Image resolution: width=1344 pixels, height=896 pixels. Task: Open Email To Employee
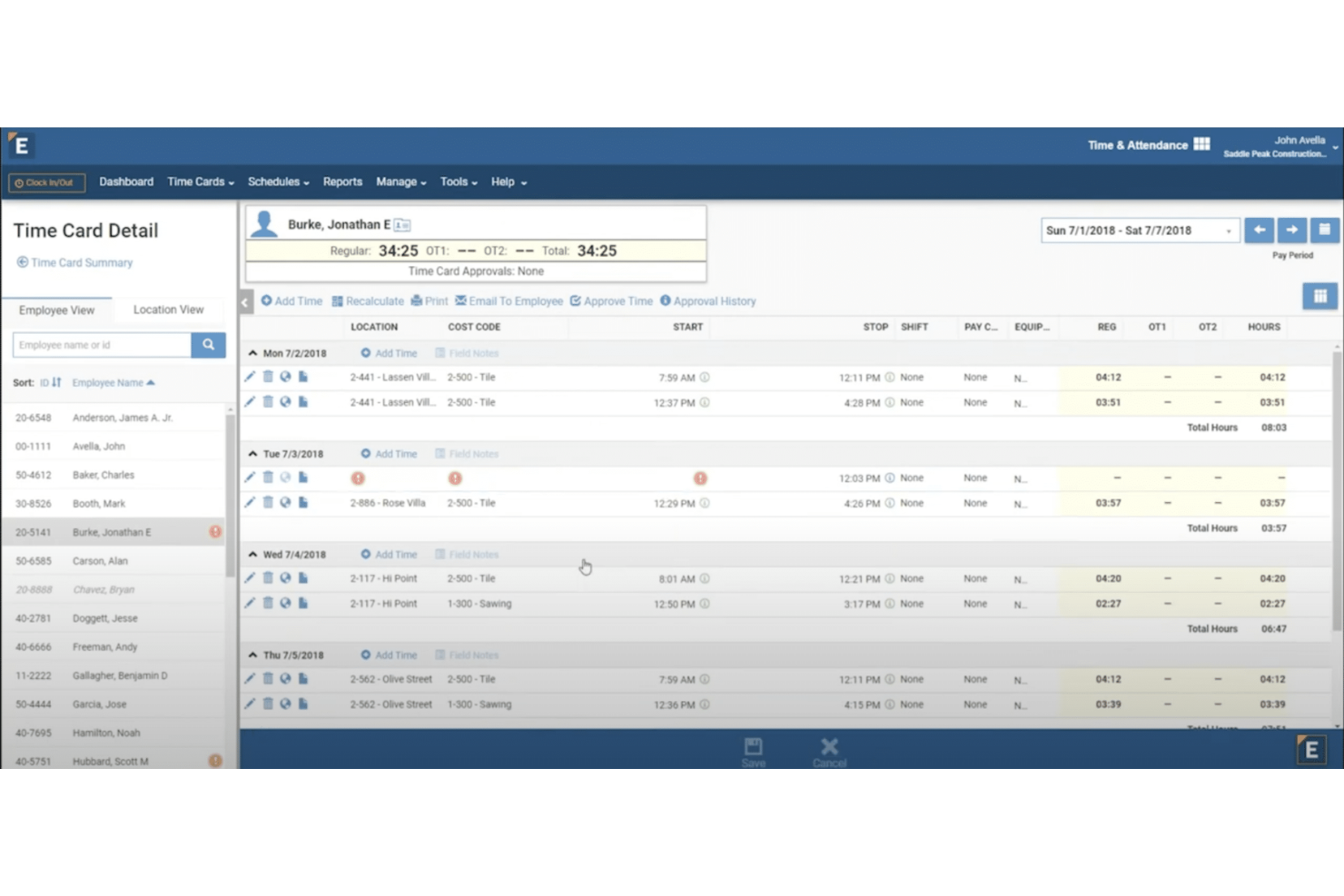pyautogui.click(x=509, y=300)
